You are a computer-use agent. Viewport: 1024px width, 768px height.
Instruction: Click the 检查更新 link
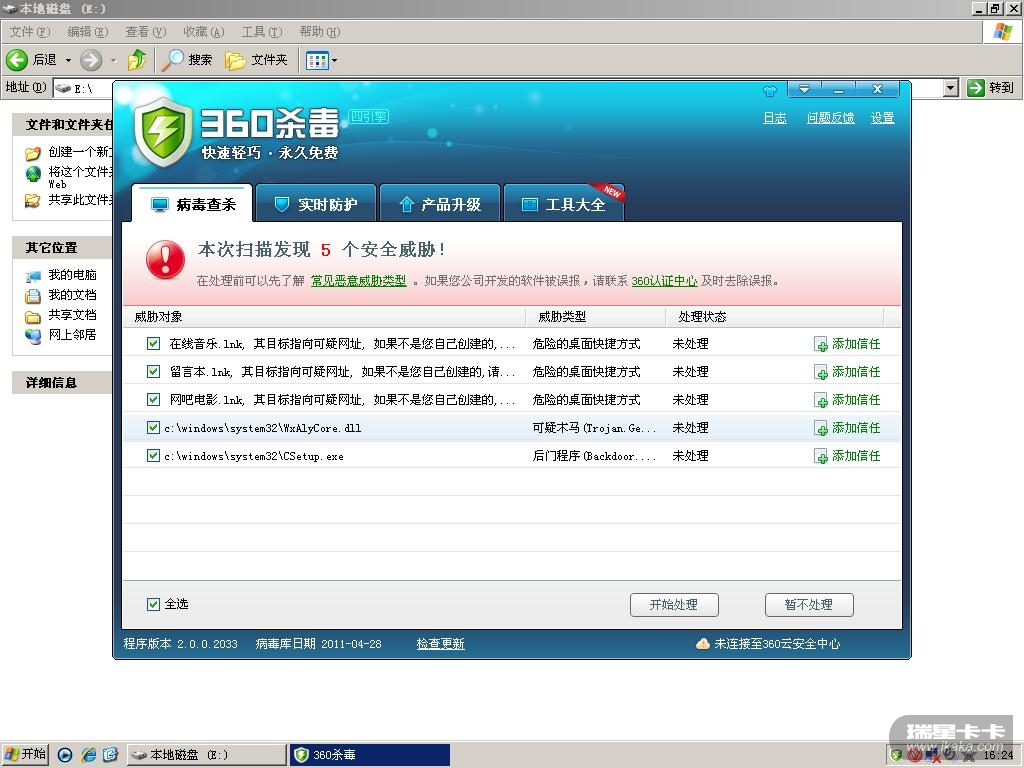[441, 644]
